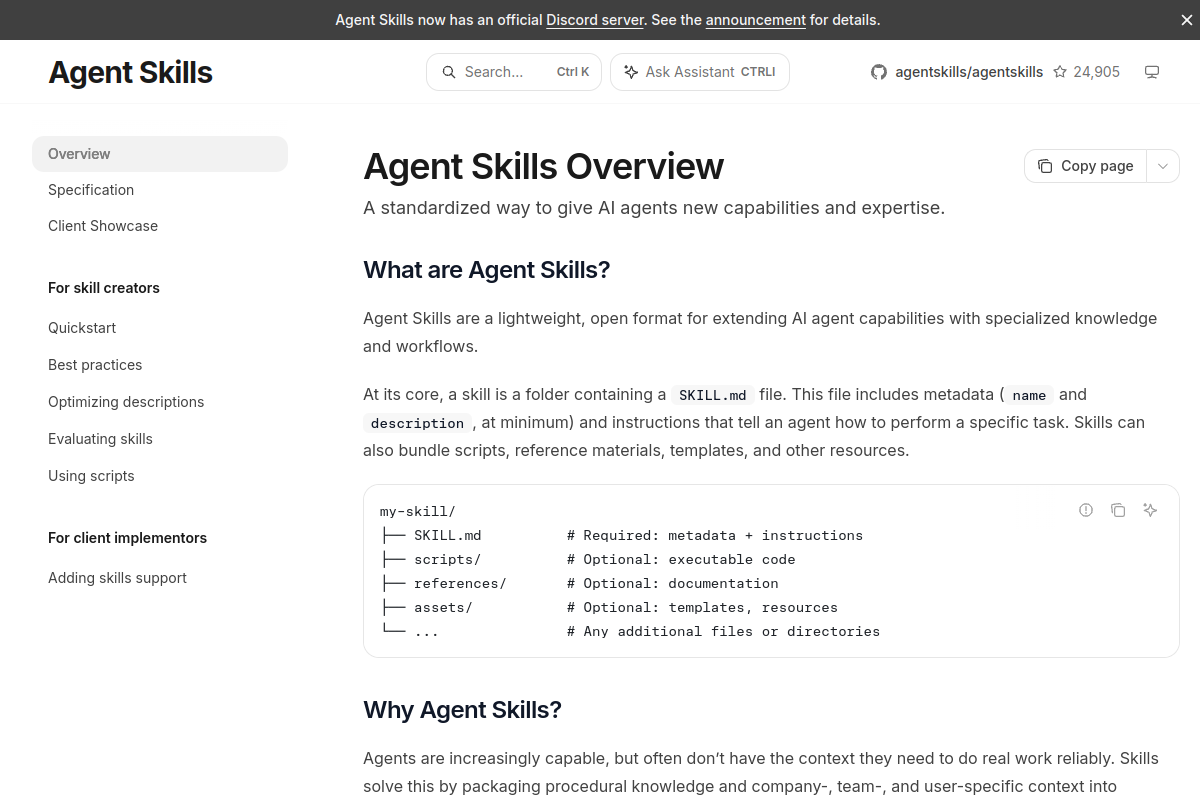This screenshot has height=800, width=1200.
Task: Click the "For skill creators" section label
Action: pyautogui.click(x=104, y=288)
